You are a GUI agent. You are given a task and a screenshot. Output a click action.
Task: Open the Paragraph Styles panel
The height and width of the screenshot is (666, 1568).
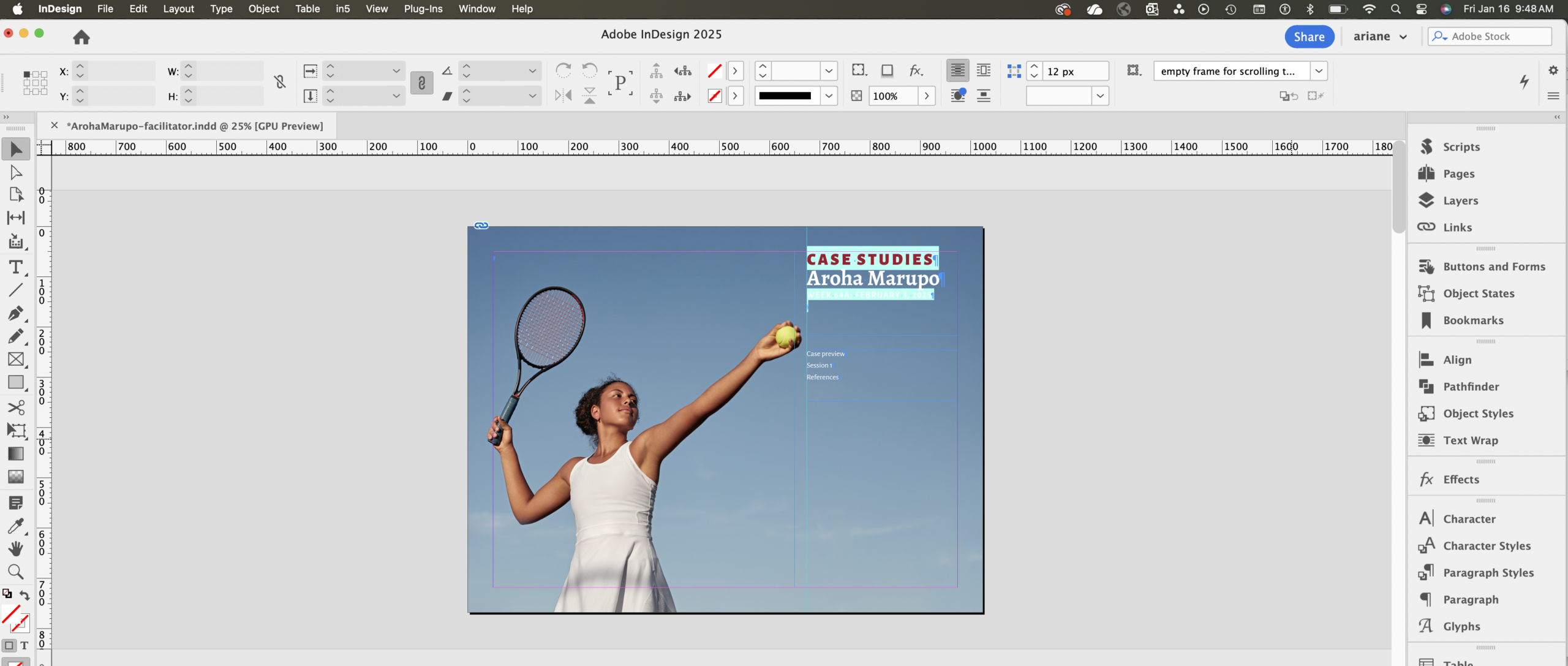click(1488, 573)
